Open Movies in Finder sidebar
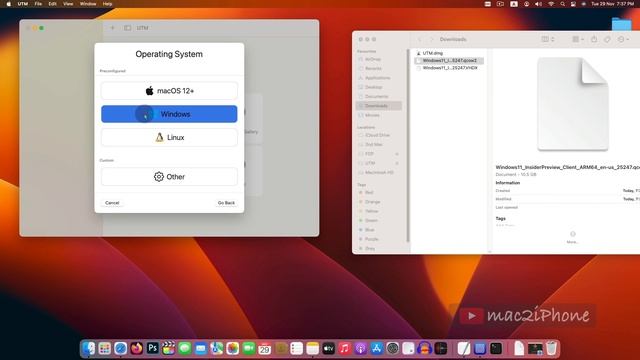This screenshot has height=360, width=640. click(x=372, y=116)
